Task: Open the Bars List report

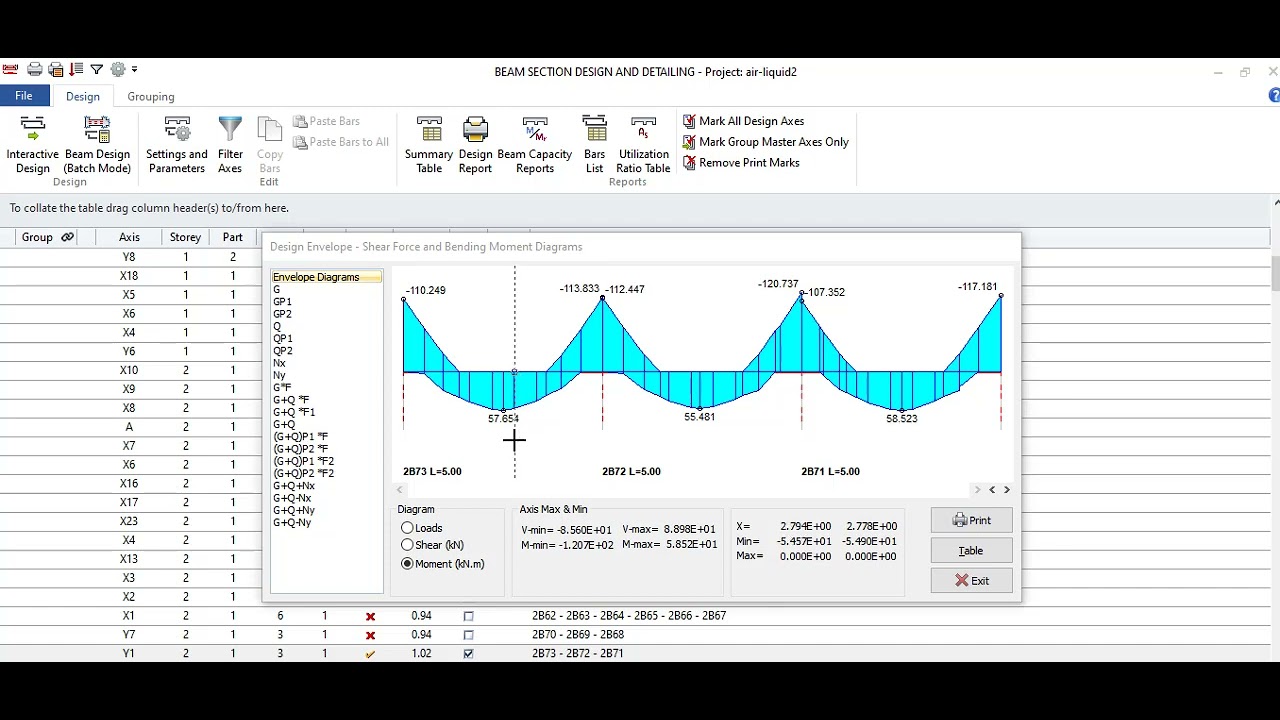Action: [595, 145]
